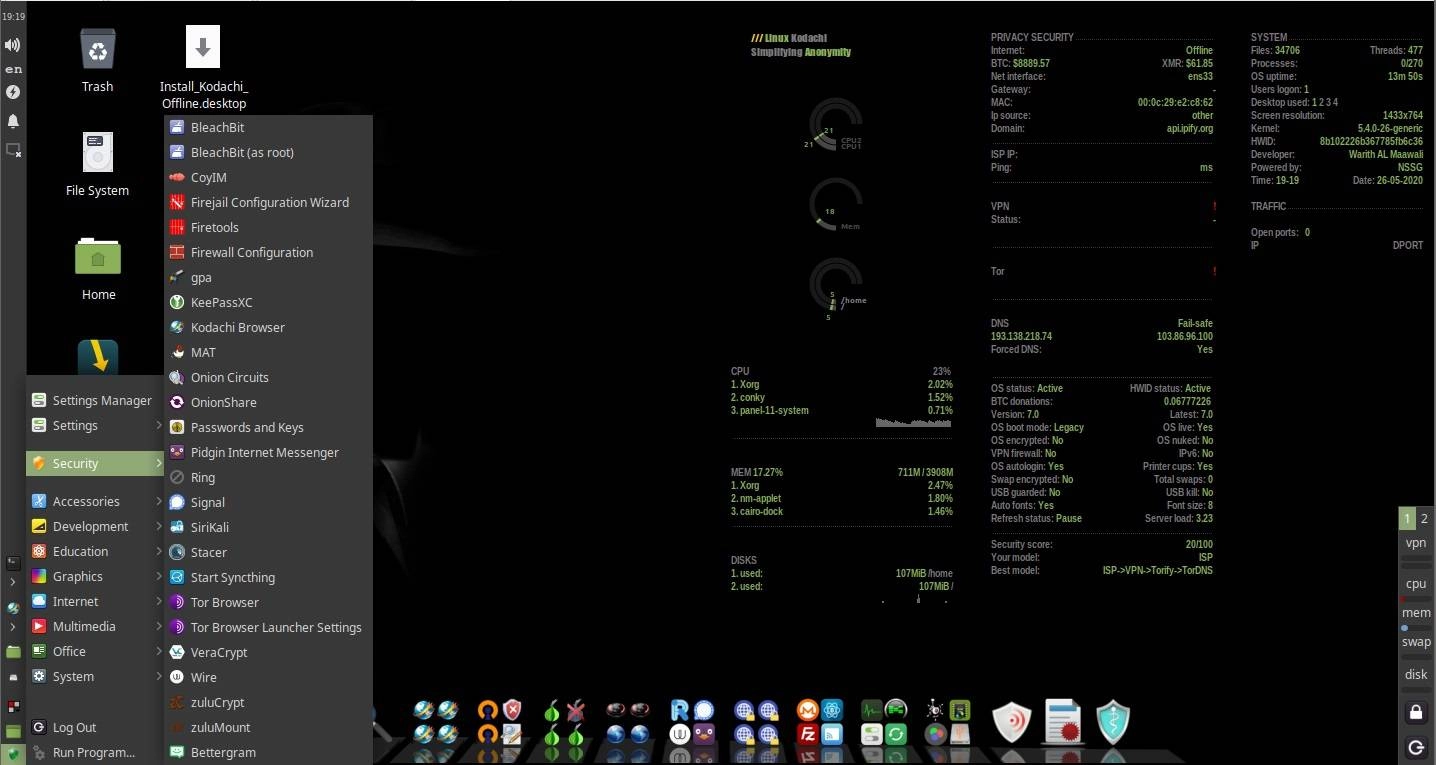Click the VeraCrypt icon
Image resolution: width=1436 pixels, height=765 pixels.
click(x=177, y=653)
